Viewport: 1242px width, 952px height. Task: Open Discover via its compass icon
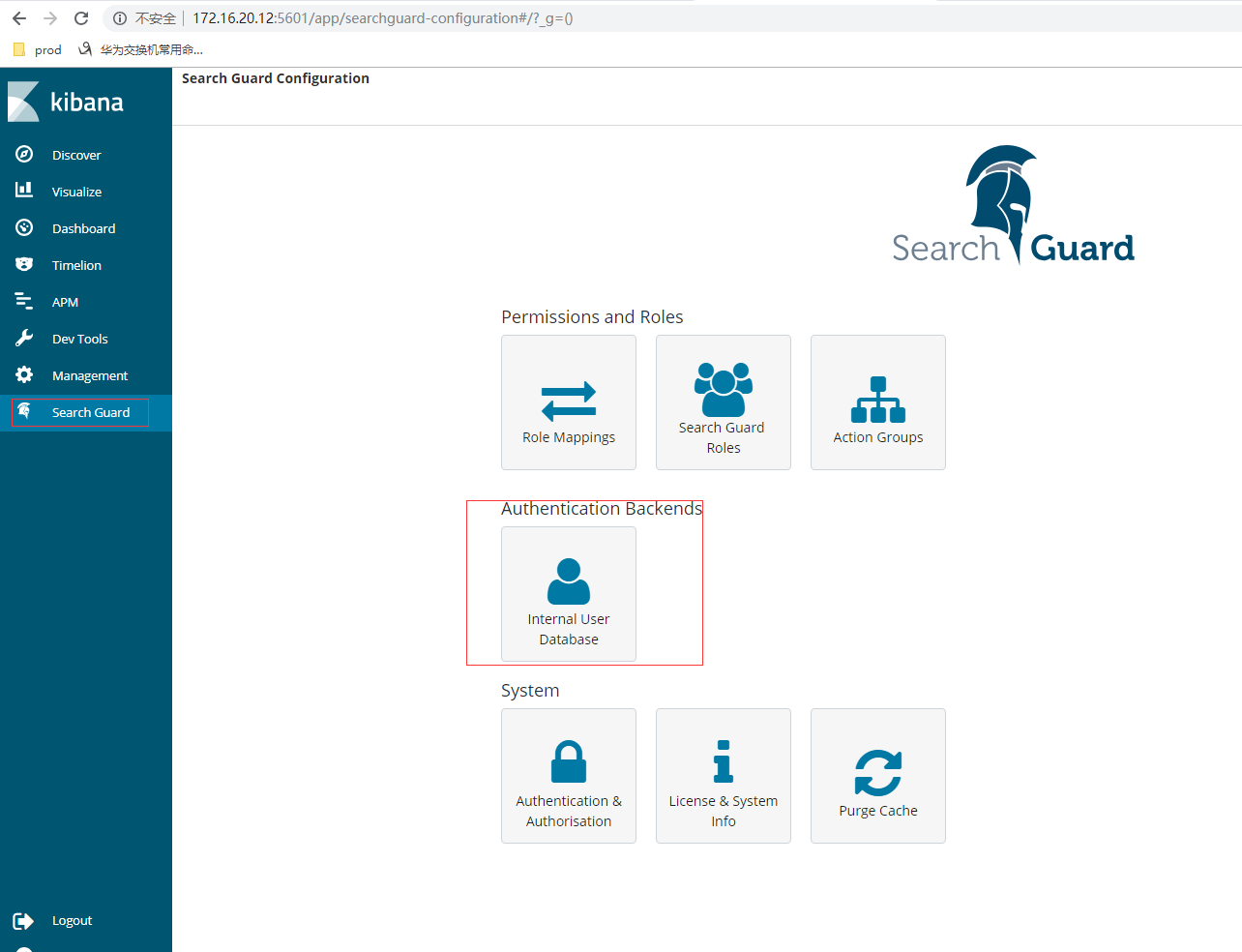point(24,154)
